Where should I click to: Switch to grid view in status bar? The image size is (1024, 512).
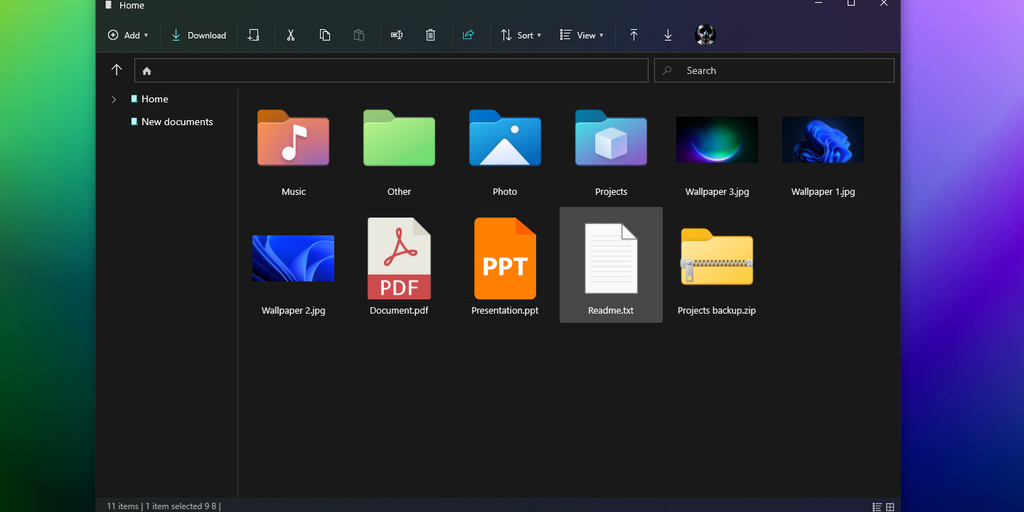coord(891,506)
